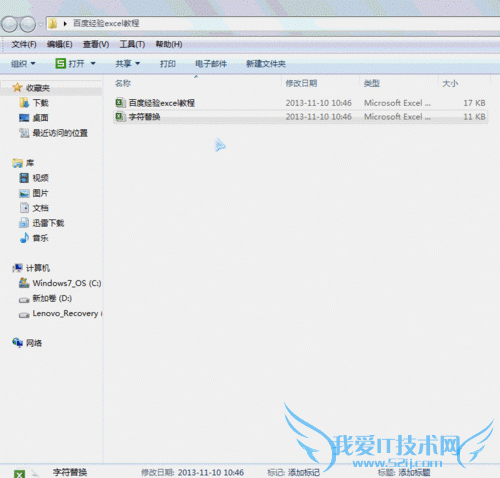Select 最近访问的位置 label in navigation pane

[x=60, y=133]
